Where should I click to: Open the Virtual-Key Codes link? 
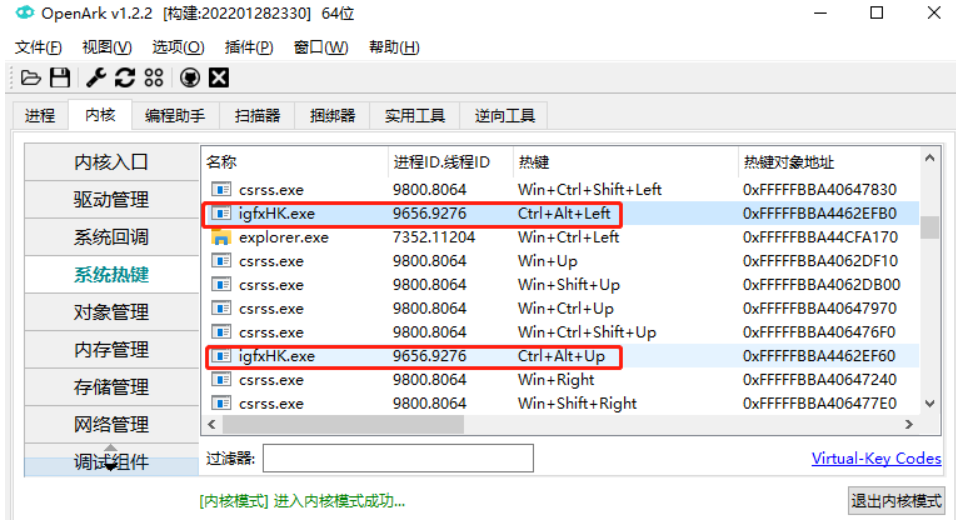(876, 458)
